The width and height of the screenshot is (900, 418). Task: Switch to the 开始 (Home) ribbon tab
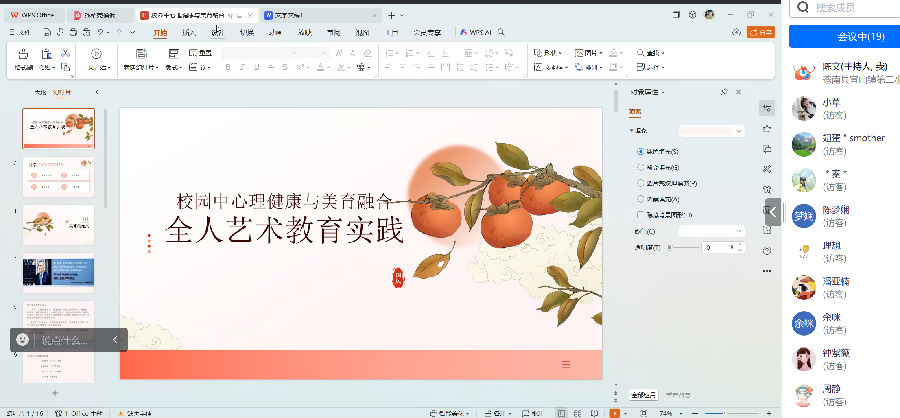[160, 32]
